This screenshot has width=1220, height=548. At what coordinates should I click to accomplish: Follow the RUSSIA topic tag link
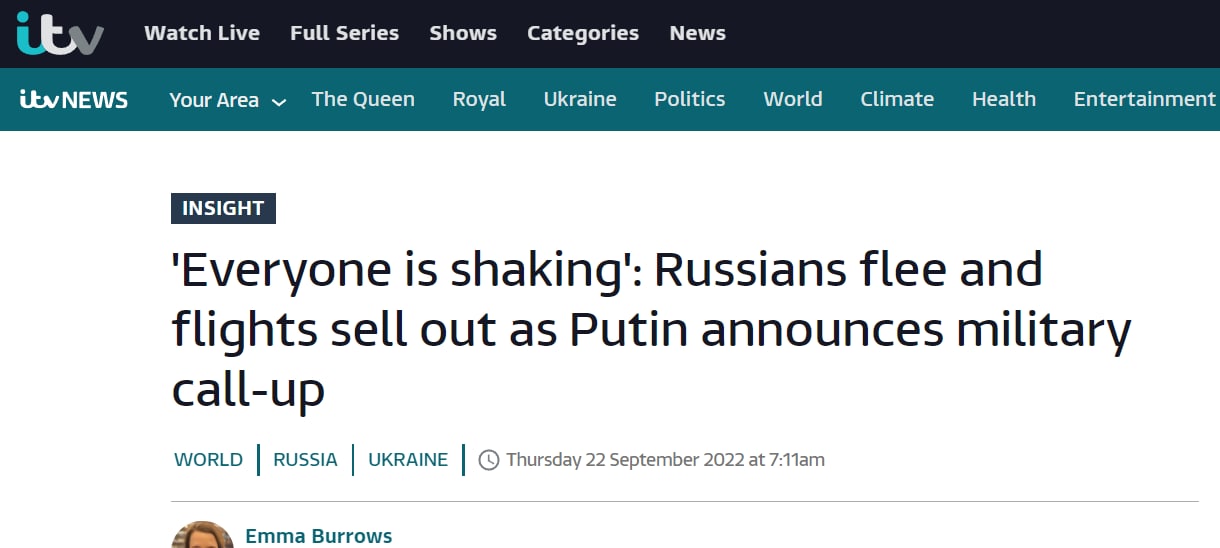pos(305,460)
